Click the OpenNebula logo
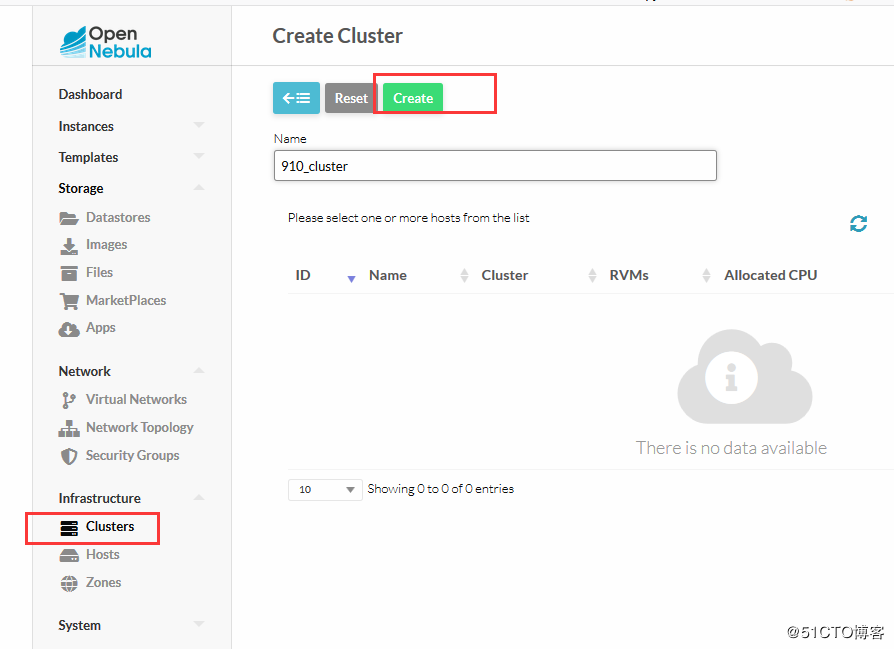Viewport: 894px width, 649px height. pos(106,42)
